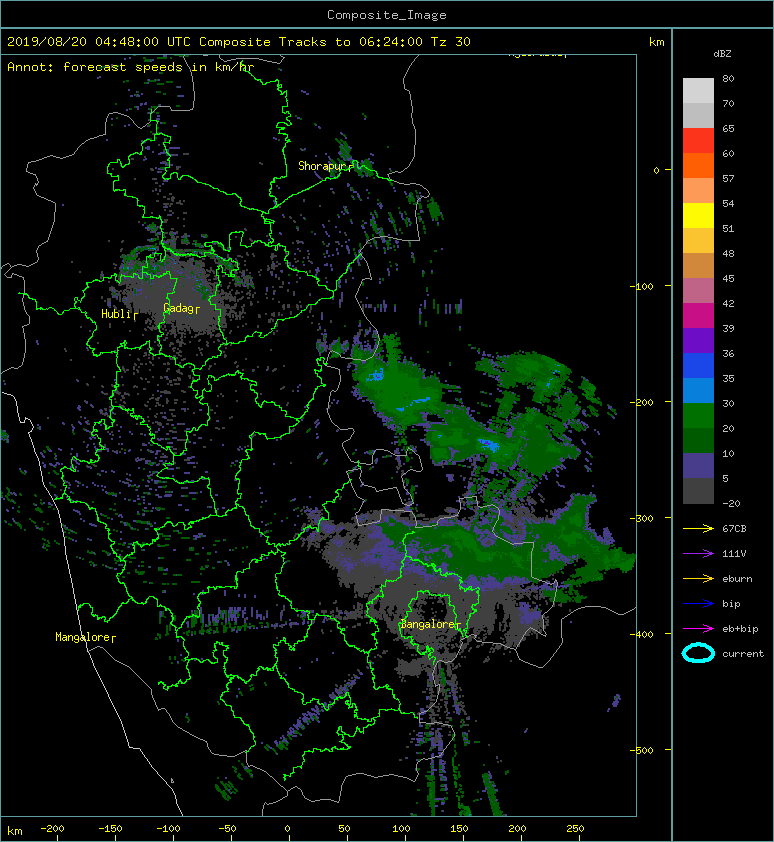Click the '-300' y-axis tick label

pyautogui.click(x=641, y=518)
